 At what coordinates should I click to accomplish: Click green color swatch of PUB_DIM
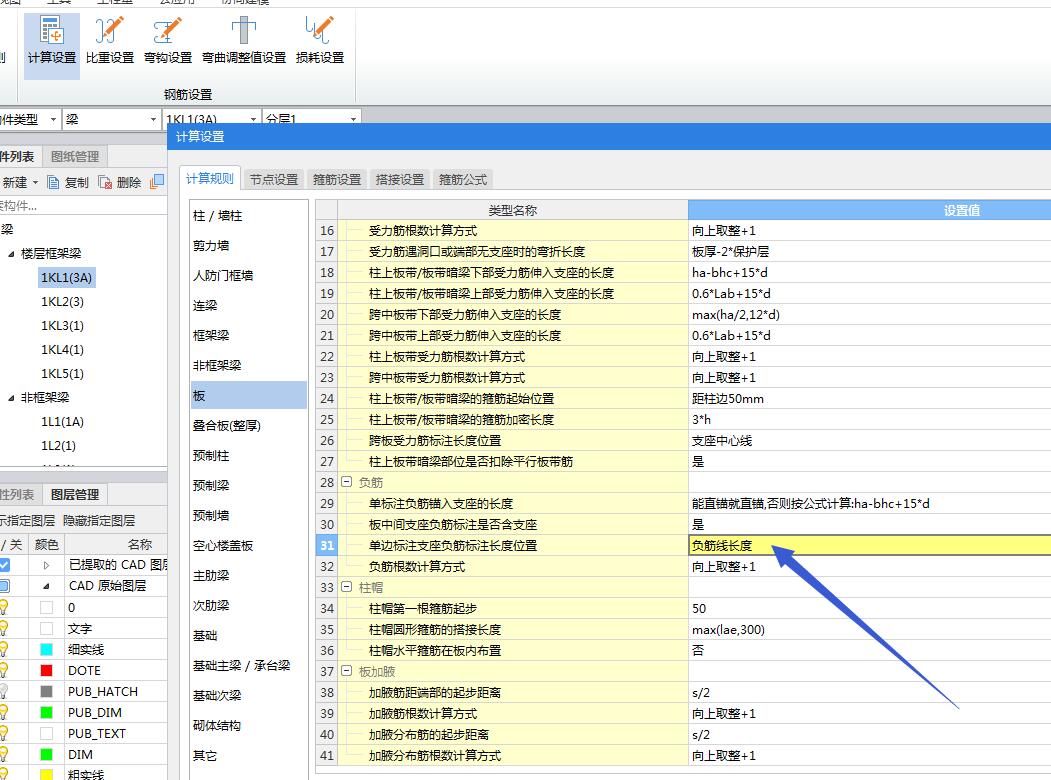(46, 712)
